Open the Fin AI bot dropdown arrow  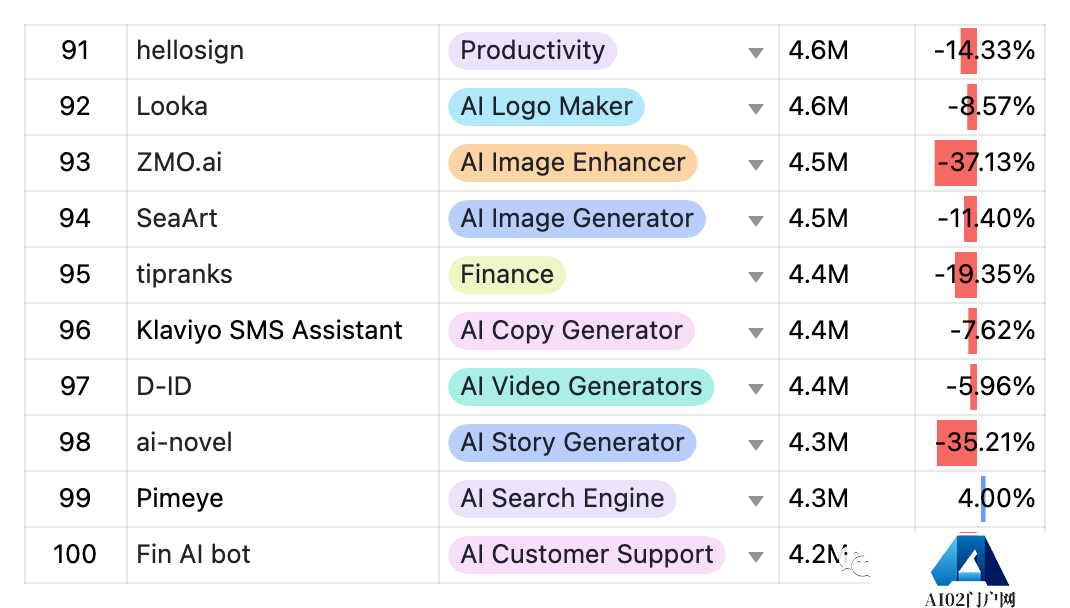click(756, 556)
